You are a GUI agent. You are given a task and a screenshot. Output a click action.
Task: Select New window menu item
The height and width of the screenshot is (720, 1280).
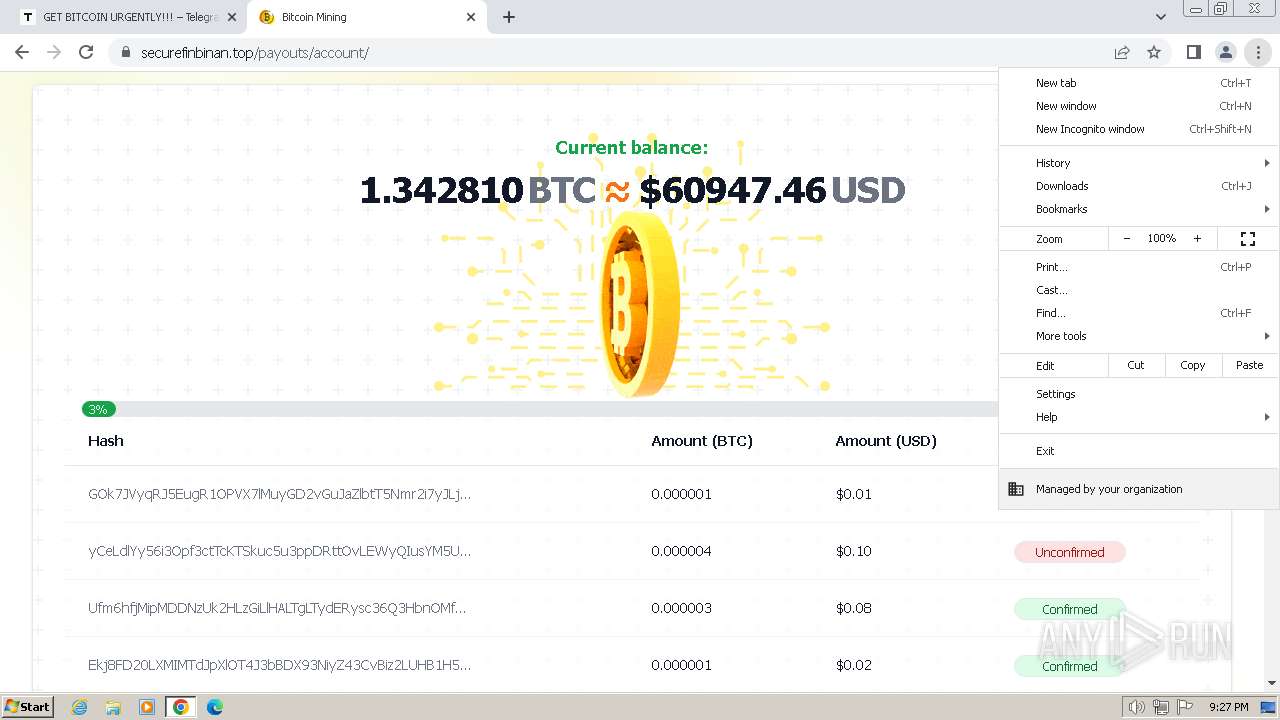1139,106
